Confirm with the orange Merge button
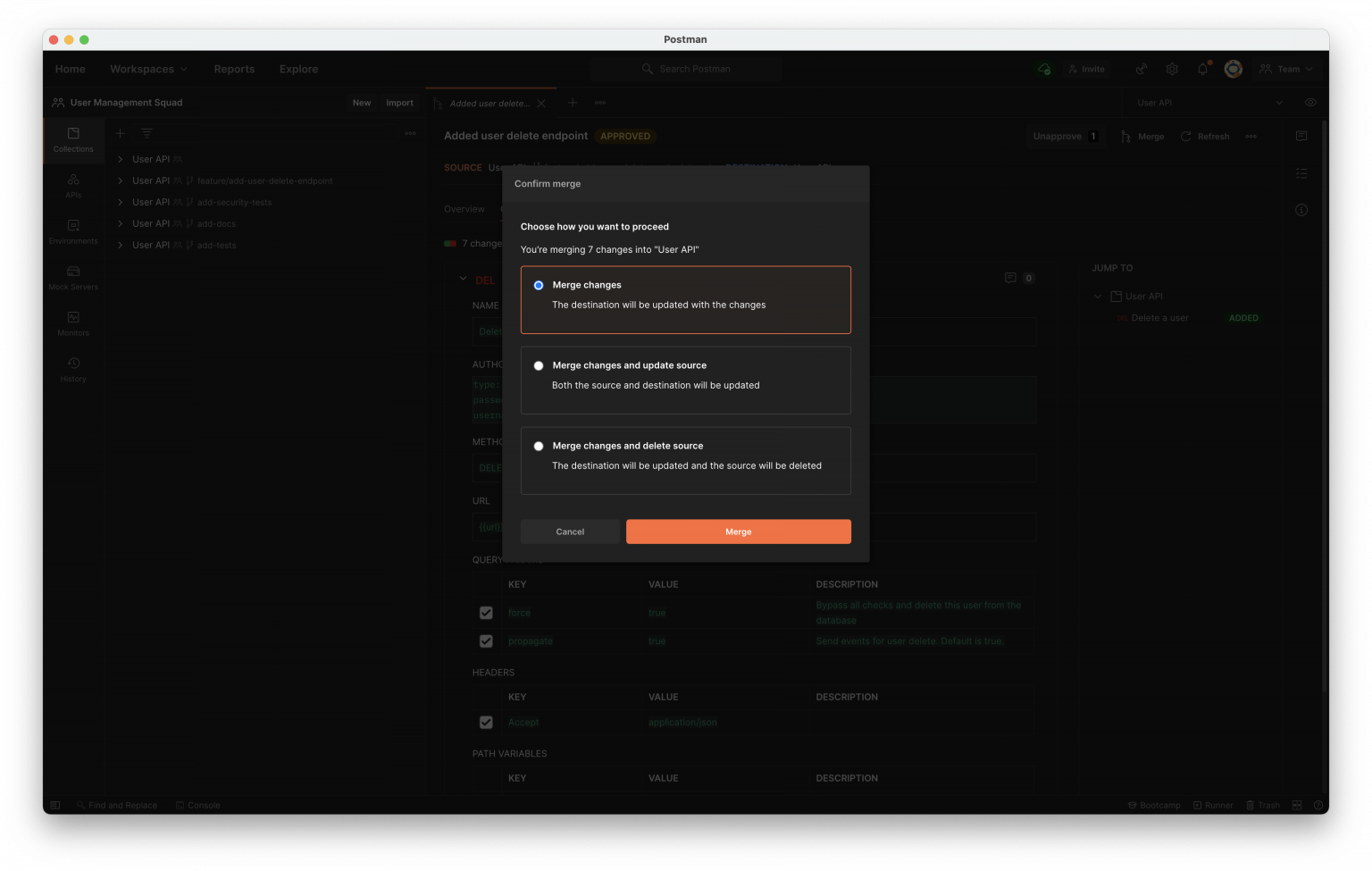The image size is (1372, 871). click(x=738, y=532)
